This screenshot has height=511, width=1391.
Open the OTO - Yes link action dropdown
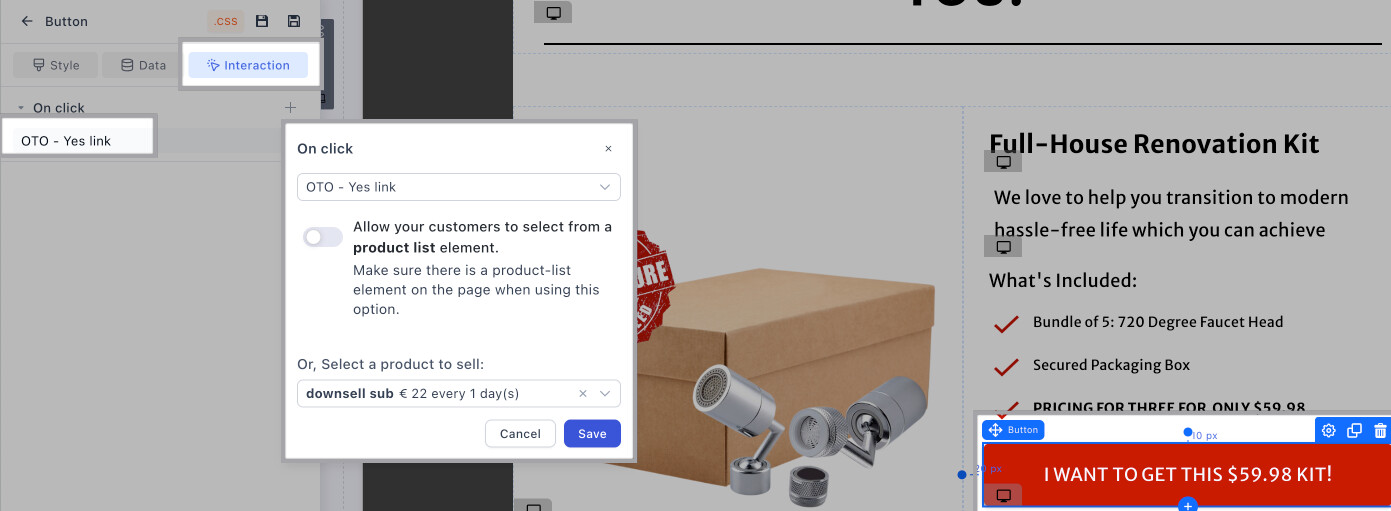[458, 187]
